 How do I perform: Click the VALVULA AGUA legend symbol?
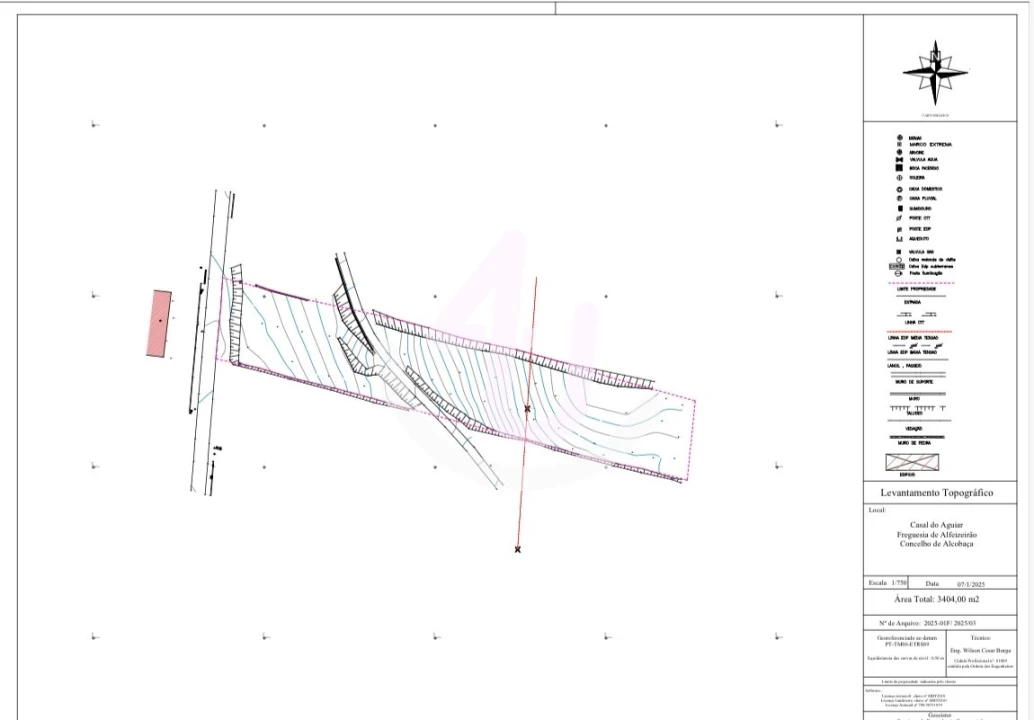[x=899, y=160]
